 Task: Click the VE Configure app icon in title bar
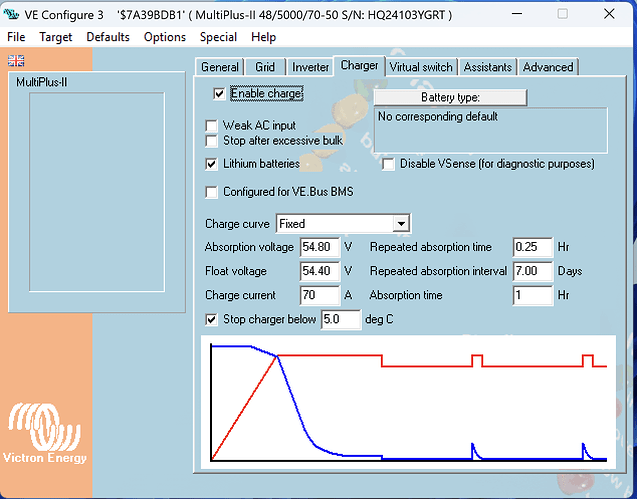coord(11,15)
